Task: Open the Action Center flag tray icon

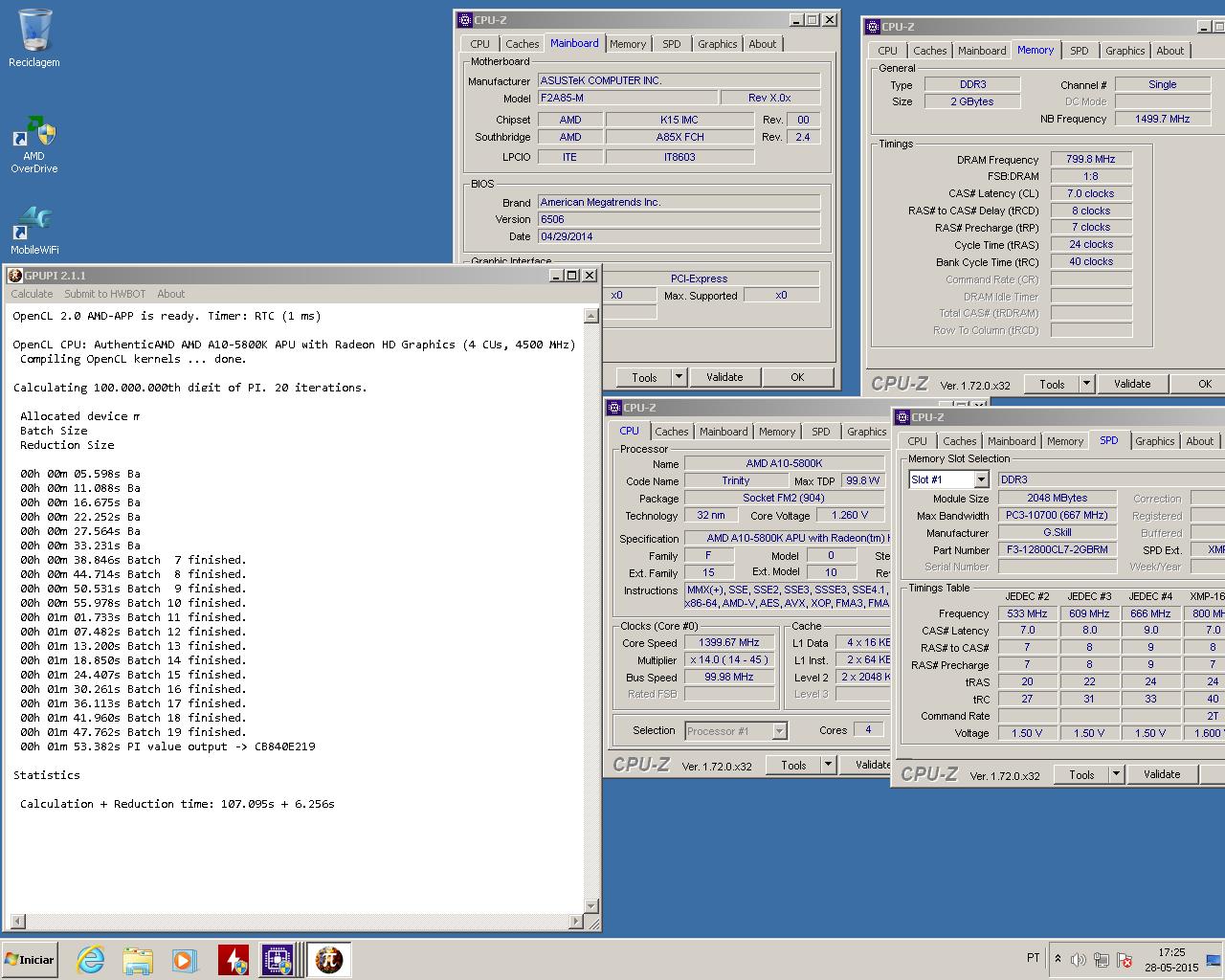Action: [x=1125, y=960]
